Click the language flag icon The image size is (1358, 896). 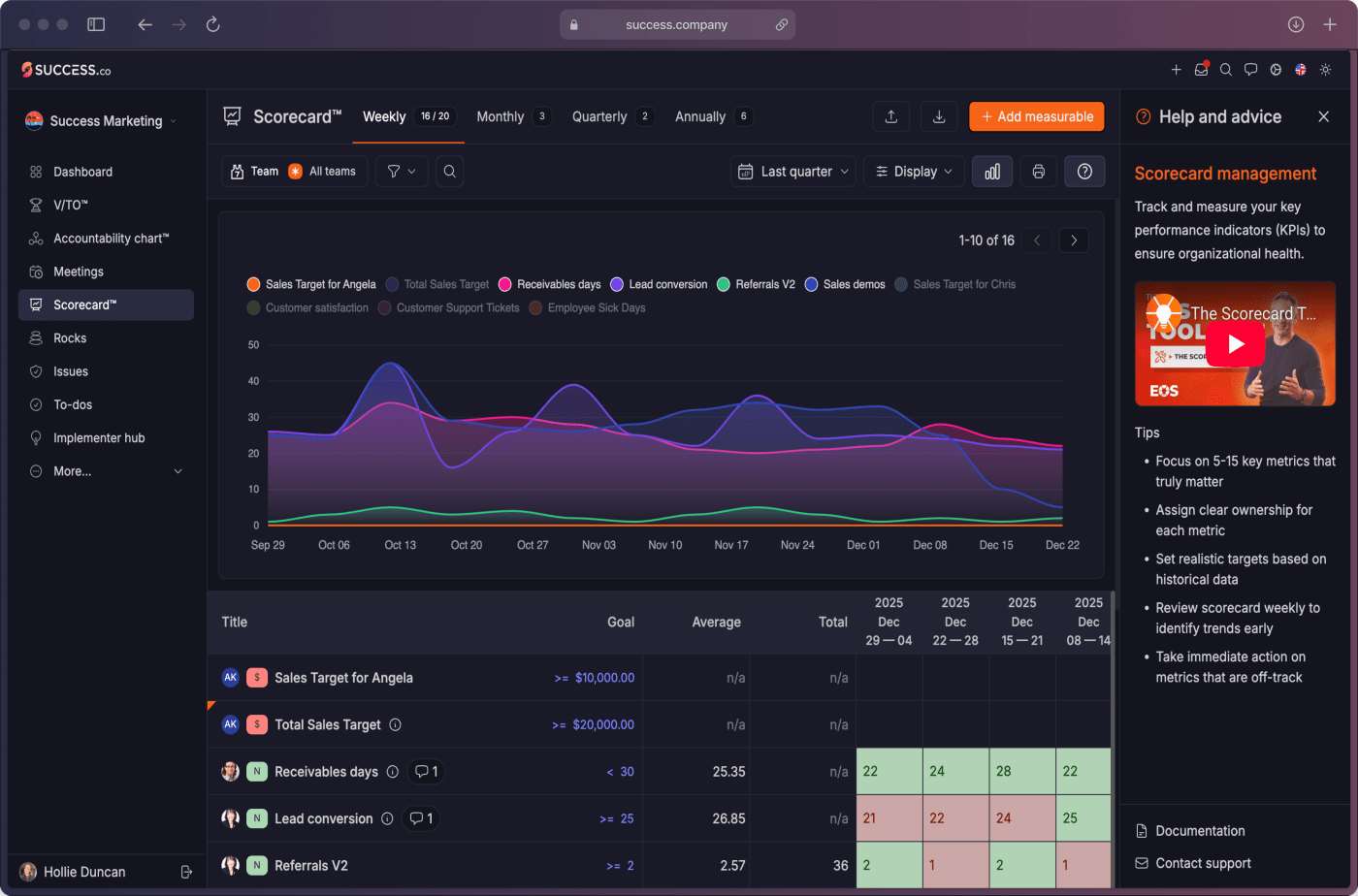click(1301, 70)
